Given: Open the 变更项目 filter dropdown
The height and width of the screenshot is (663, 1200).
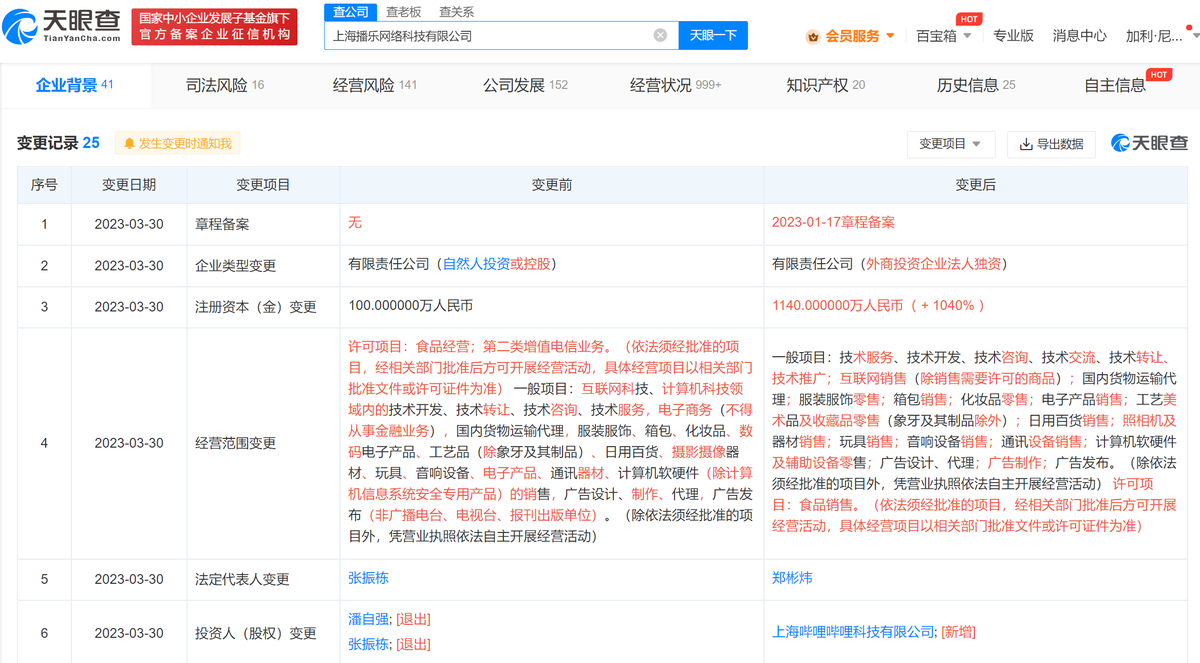Looking at the screenshot, I should [x=950, y=144].
